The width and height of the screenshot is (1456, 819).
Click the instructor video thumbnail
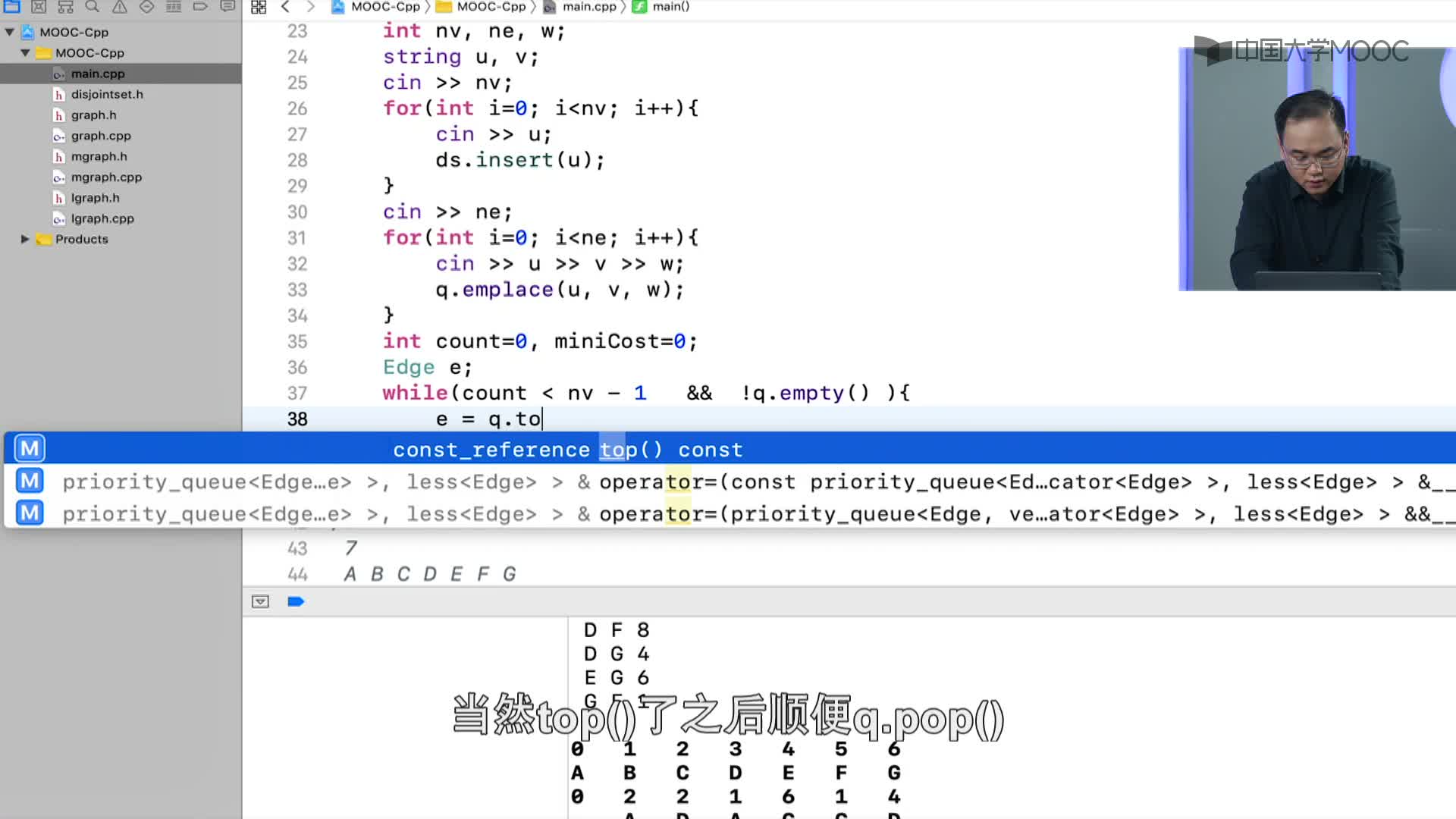pos(1317,169)
